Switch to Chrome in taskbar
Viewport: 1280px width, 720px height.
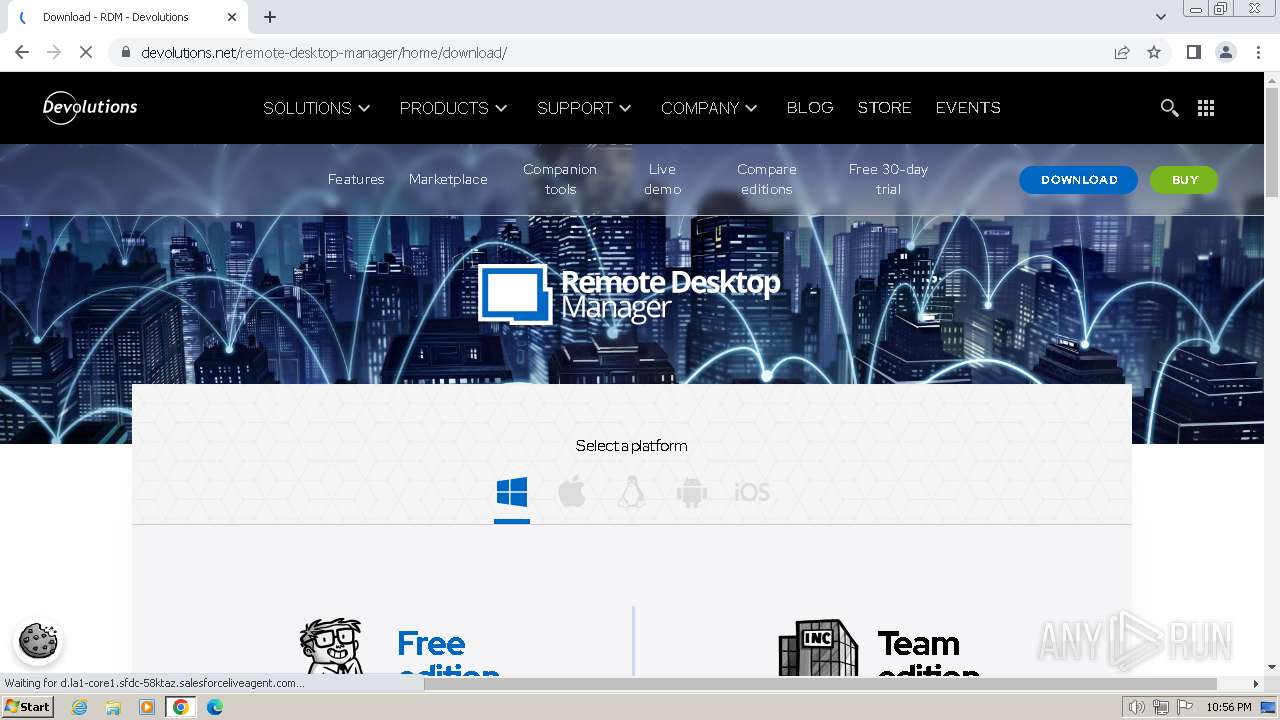coord(181,707)
